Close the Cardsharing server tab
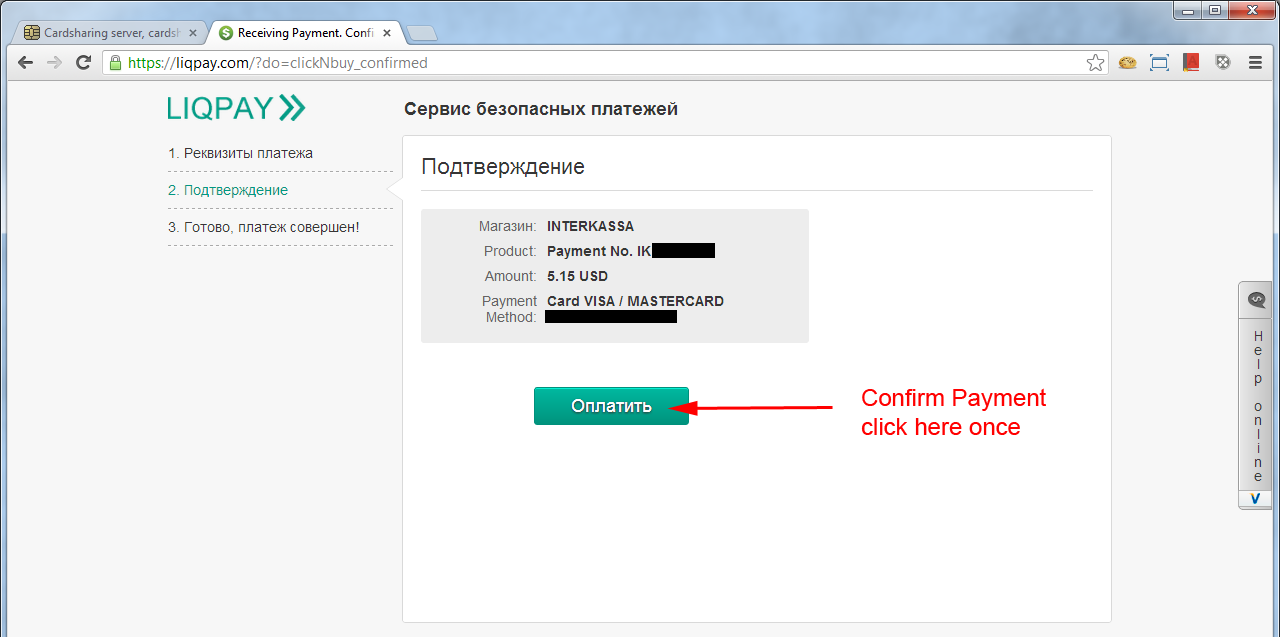Image resolution: width=1280 pixels, height=637 pixels. (x=193, y=33)
